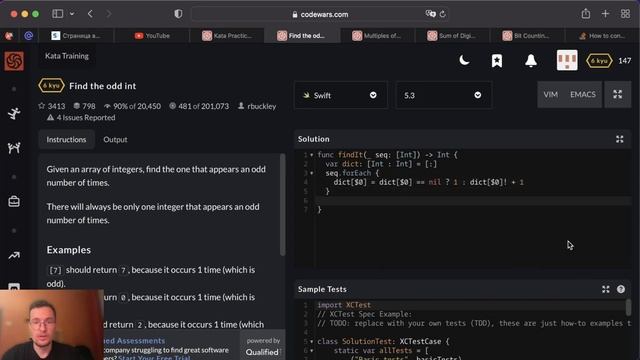Viewport: 640px width, 360px height.
Task: Switch to the How to con... browser tab
Action: pos(602,36)
